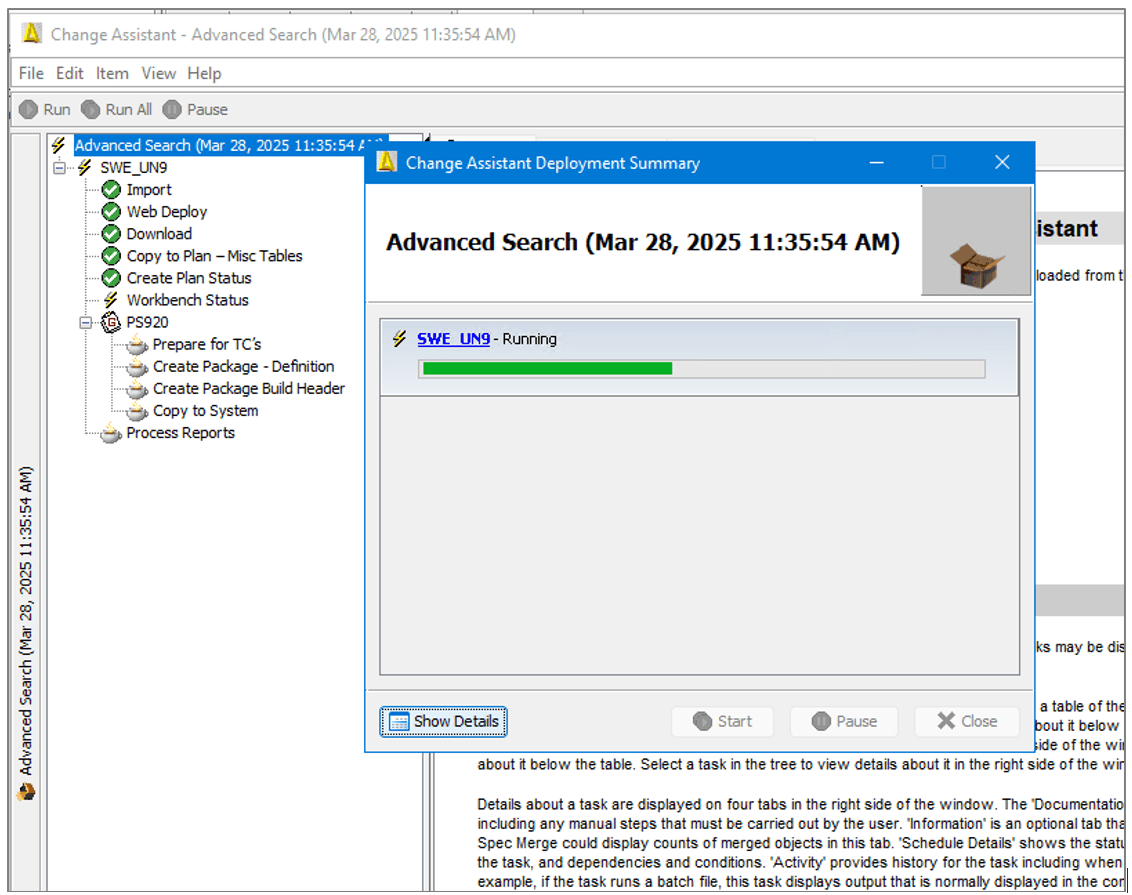Close the Deployment Summary dialog with X
1132x895 pixels.
[x=1002, y=162]
